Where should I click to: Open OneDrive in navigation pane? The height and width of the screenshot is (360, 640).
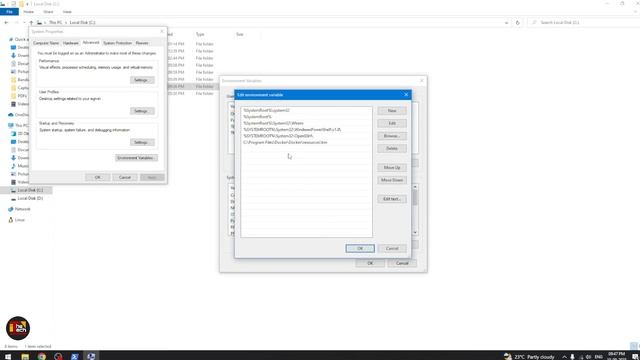pos(19,115)
